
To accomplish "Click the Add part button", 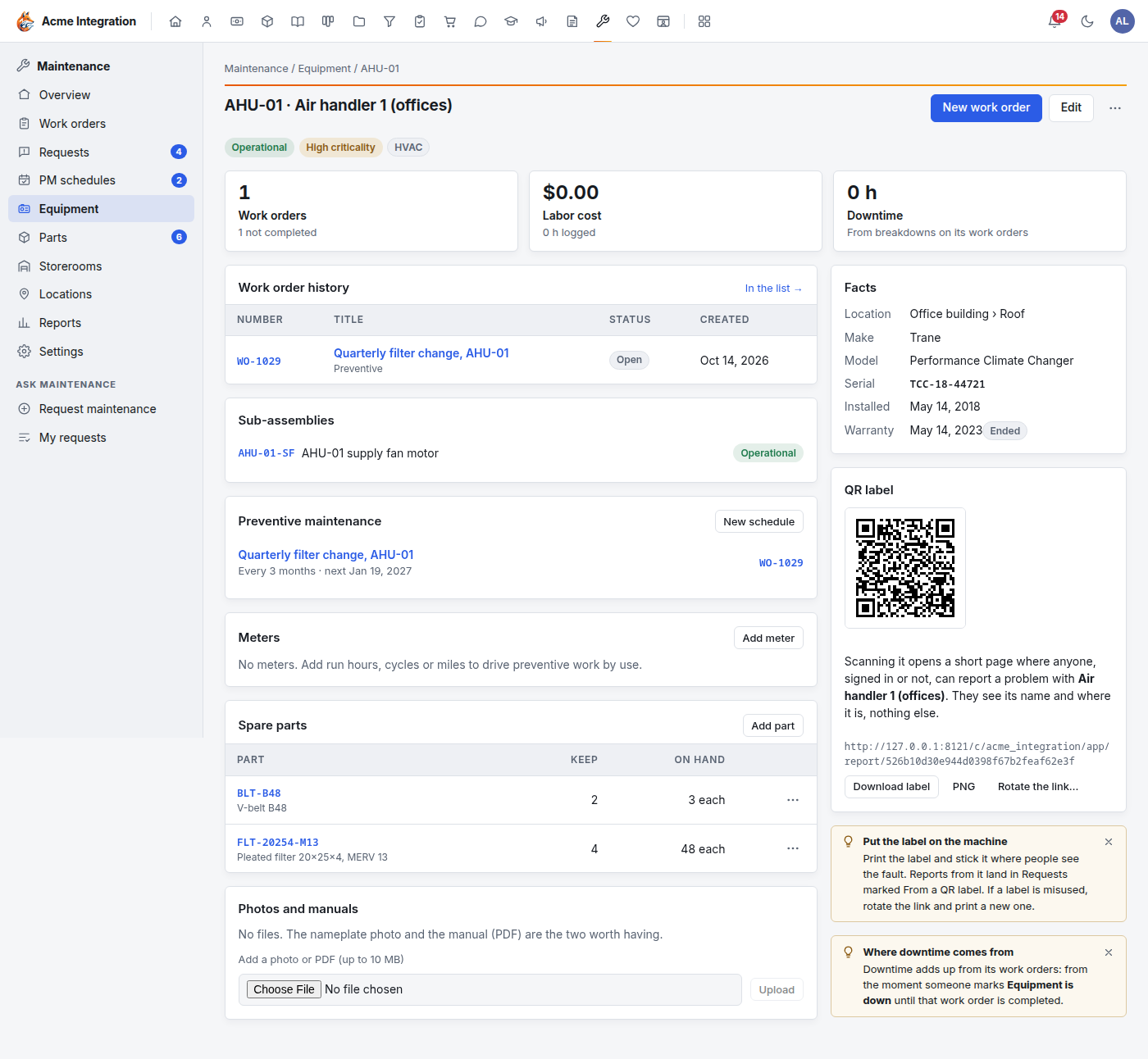I will coord(772,726).
